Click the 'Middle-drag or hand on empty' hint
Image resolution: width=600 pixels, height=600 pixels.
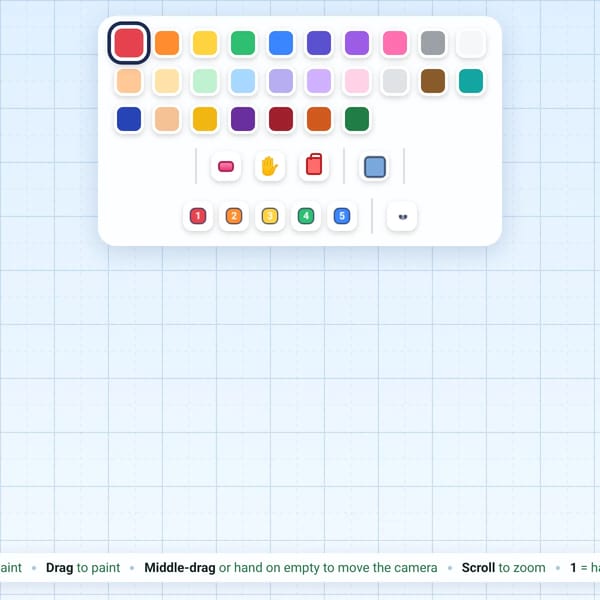point(291,567)
